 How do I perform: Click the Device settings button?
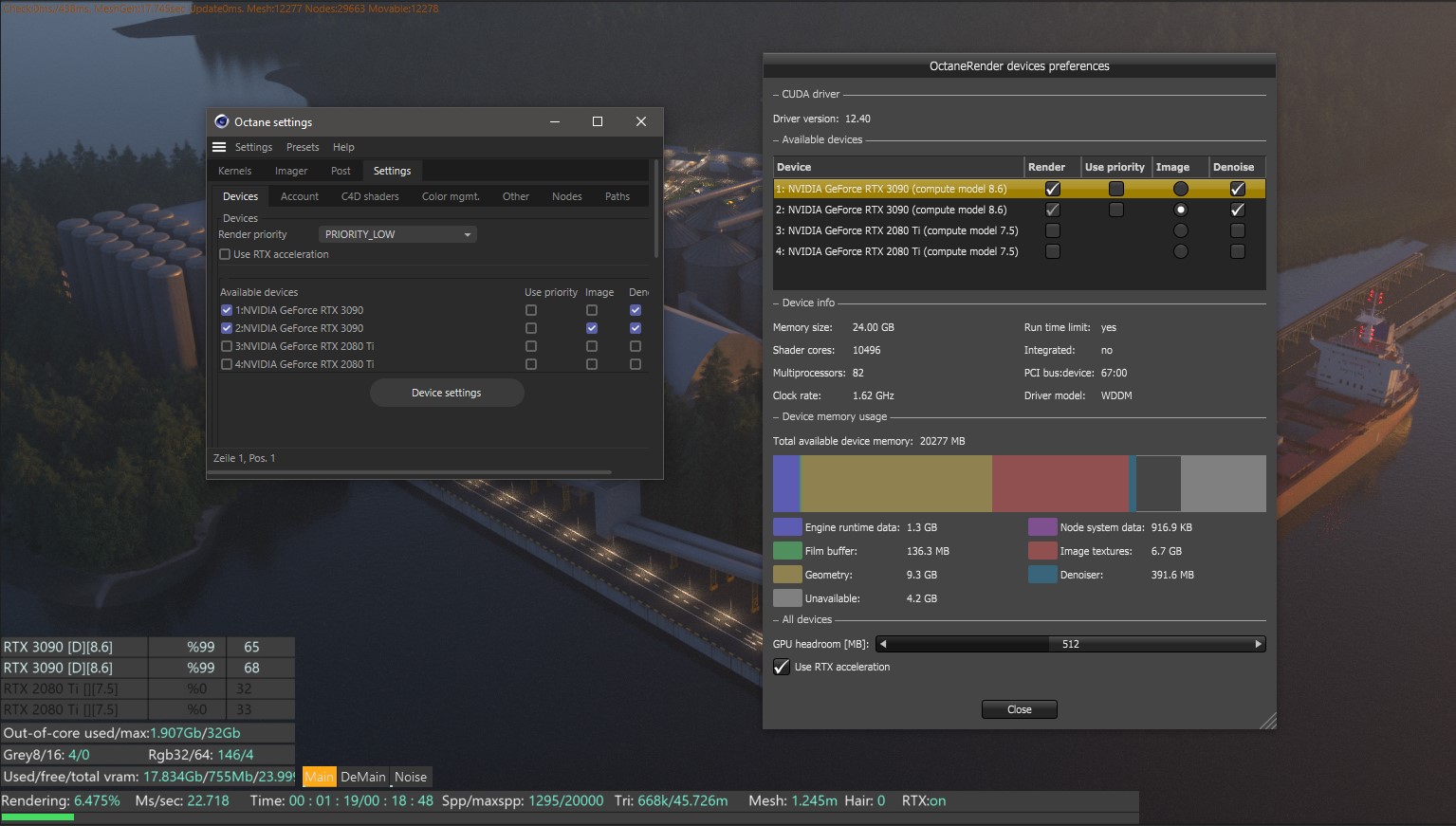[447, 393]
